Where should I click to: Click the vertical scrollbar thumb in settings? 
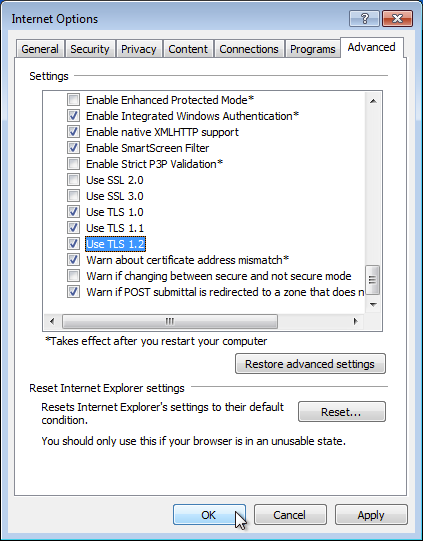point(373,279)
